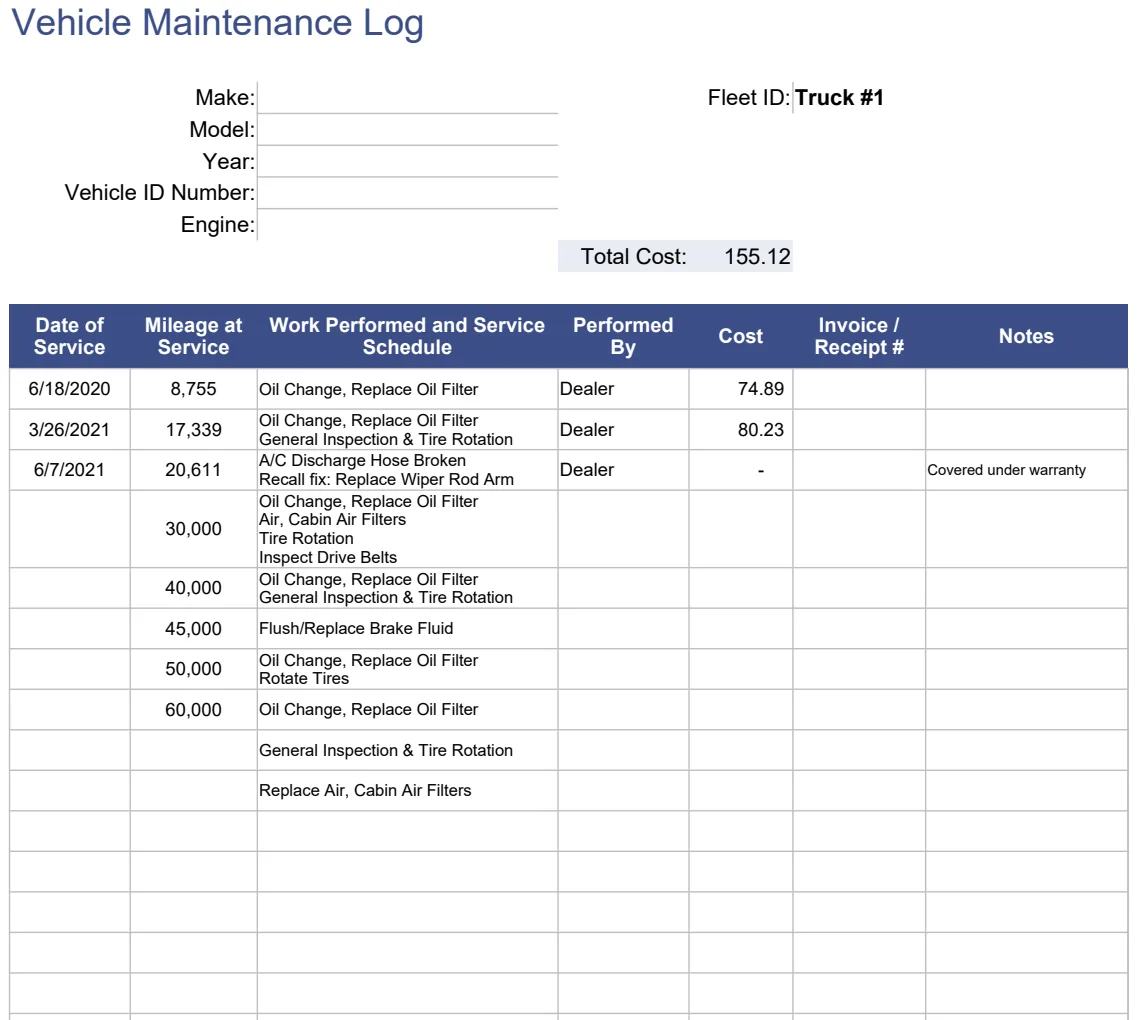This screenshot has height=1020, width=1138.
Task: Select the mileage cell 30,000
Action: click(193, 529)
